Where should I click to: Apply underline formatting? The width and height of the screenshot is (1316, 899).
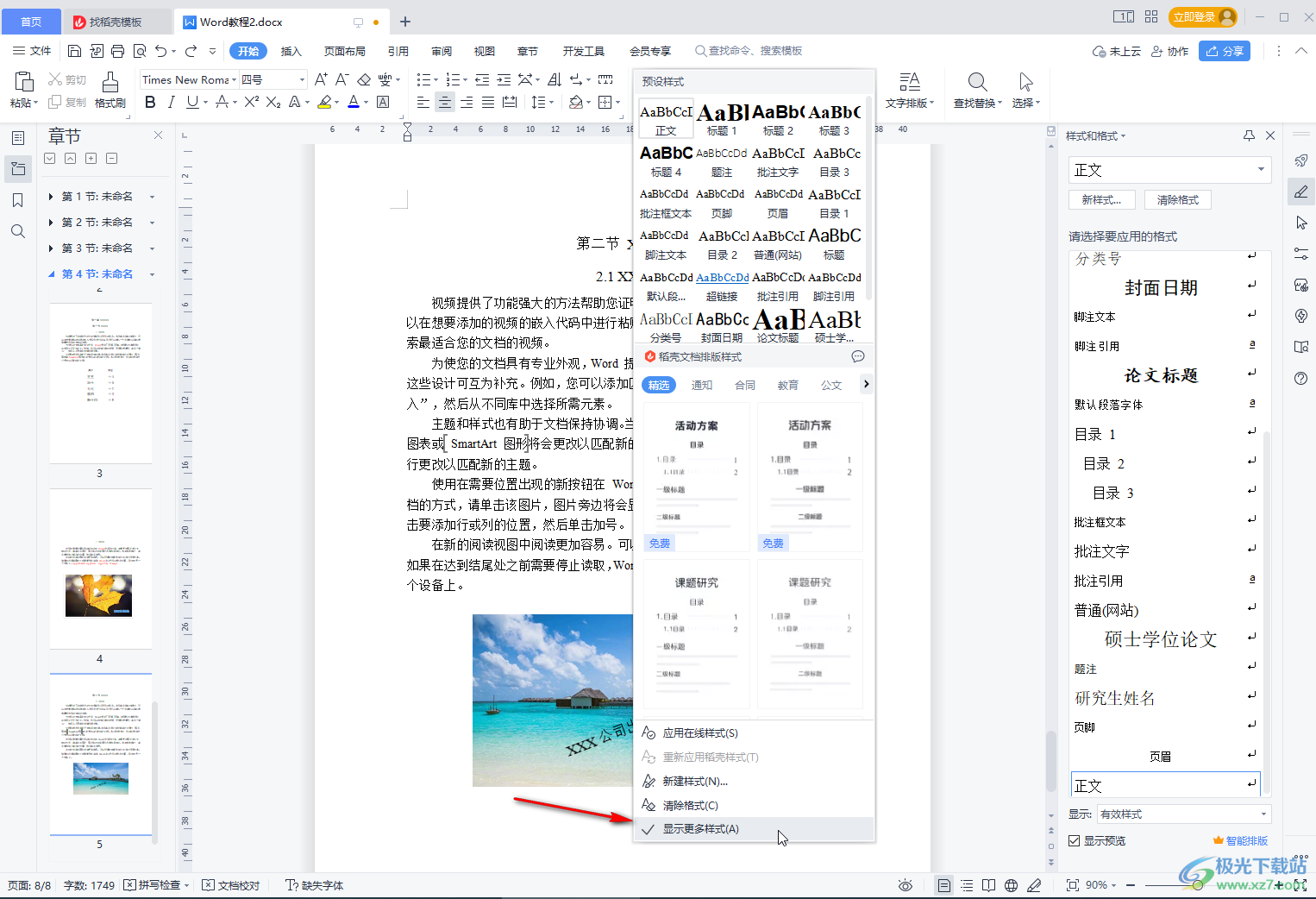pyautogui.click(x=192, y=103)
